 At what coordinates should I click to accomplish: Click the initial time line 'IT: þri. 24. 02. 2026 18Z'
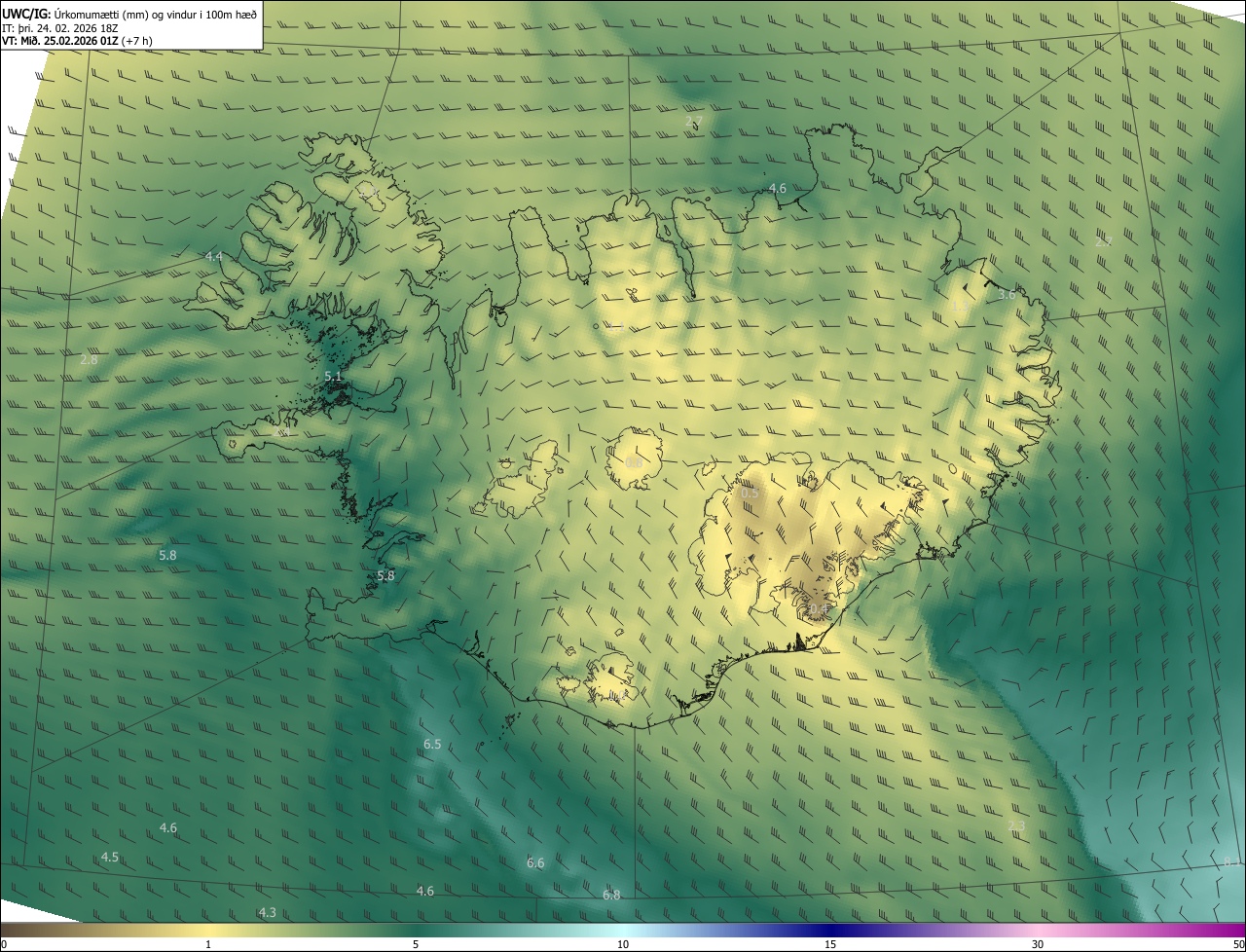[58, 27]
